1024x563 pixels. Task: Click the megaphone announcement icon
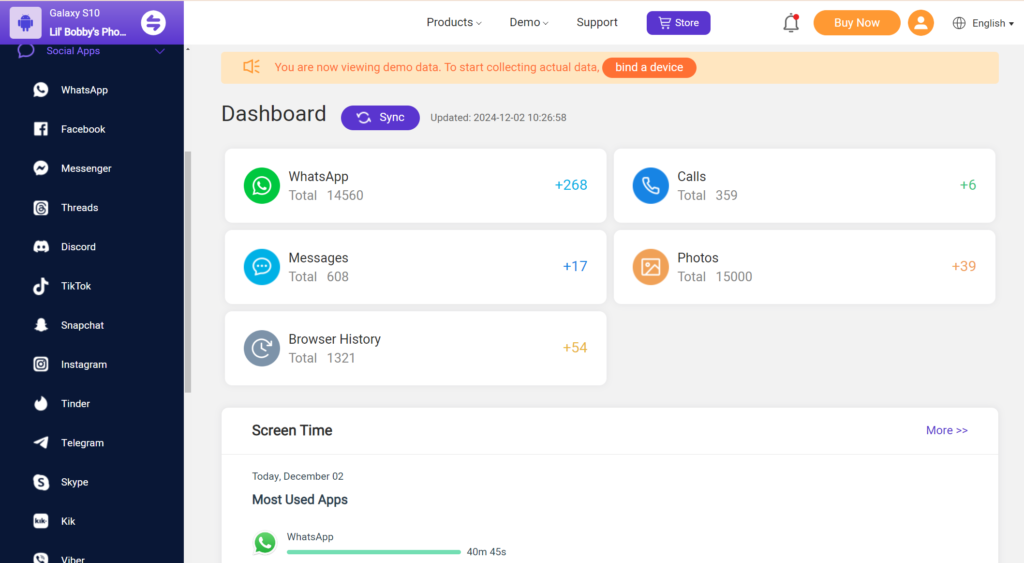coord(251,67)
